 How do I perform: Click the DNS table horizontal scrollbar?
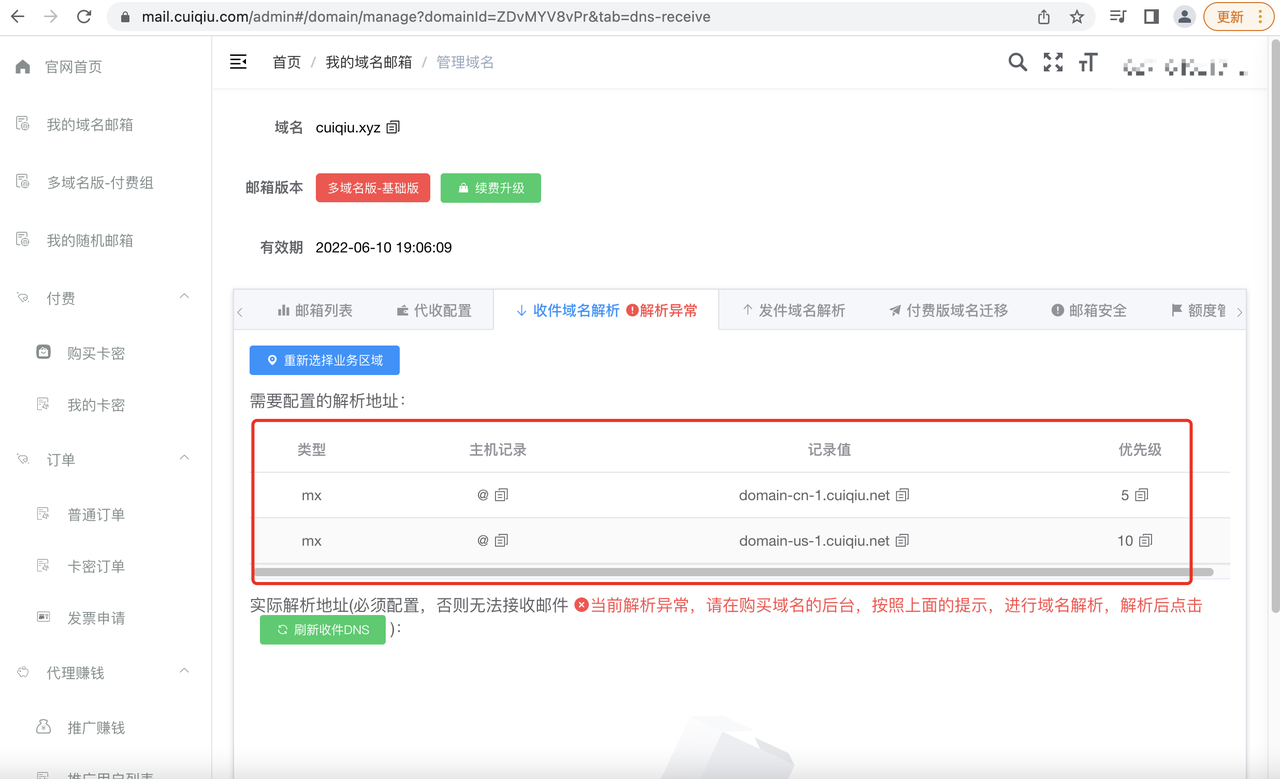[x=734, y=572]
